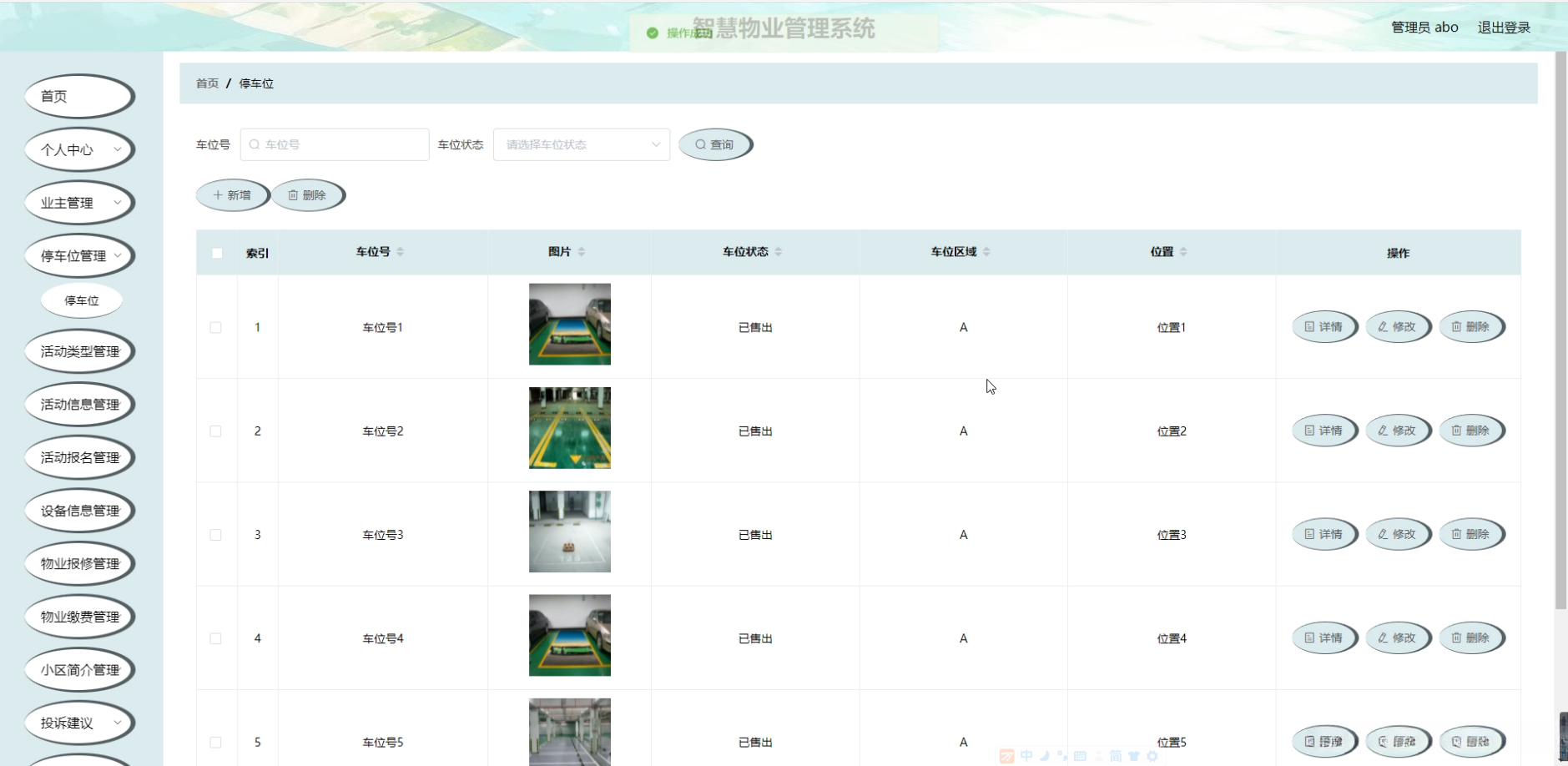View the thumbnail image for 车位号4
1568x766 pixels.
[x=570, y=635]
